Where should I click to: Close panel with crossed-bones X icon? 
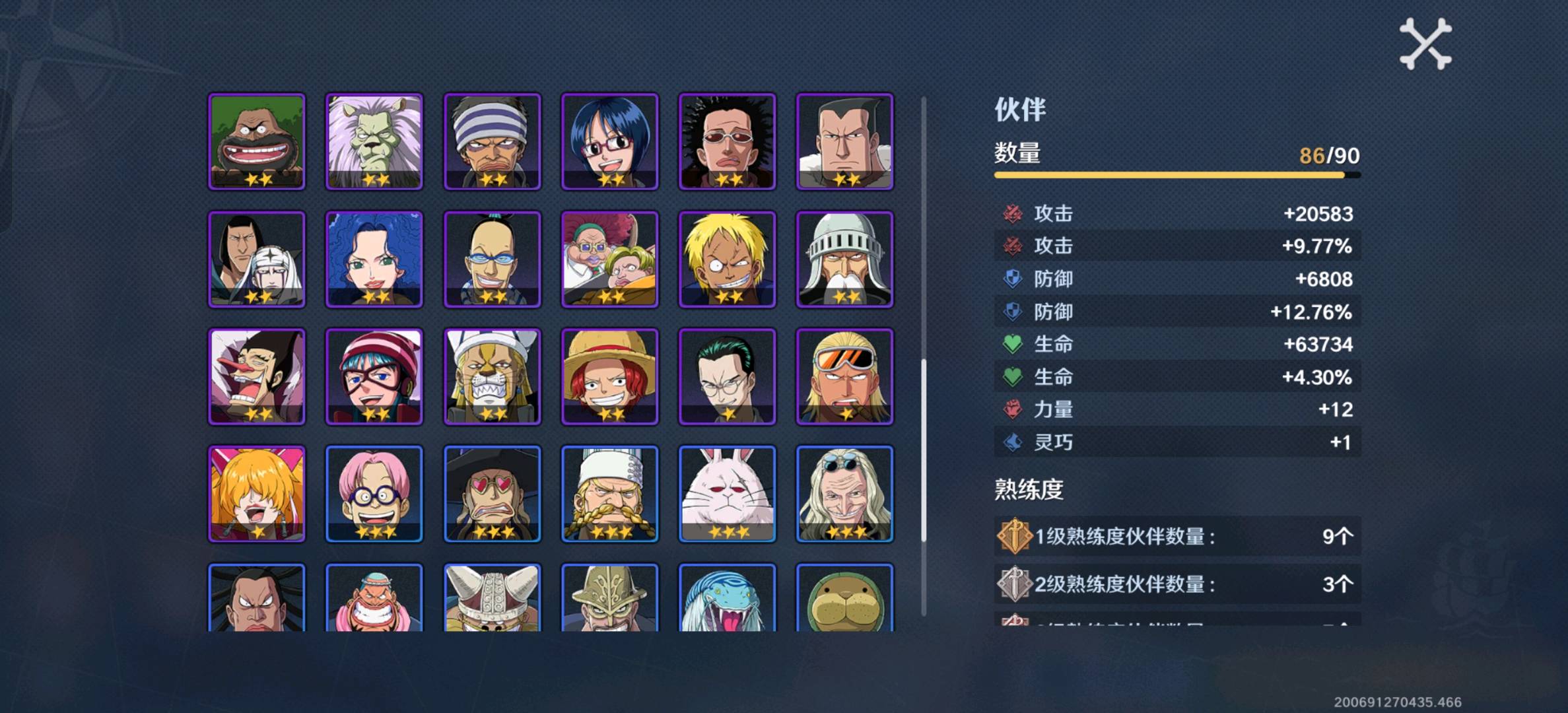click(1425, 44)
